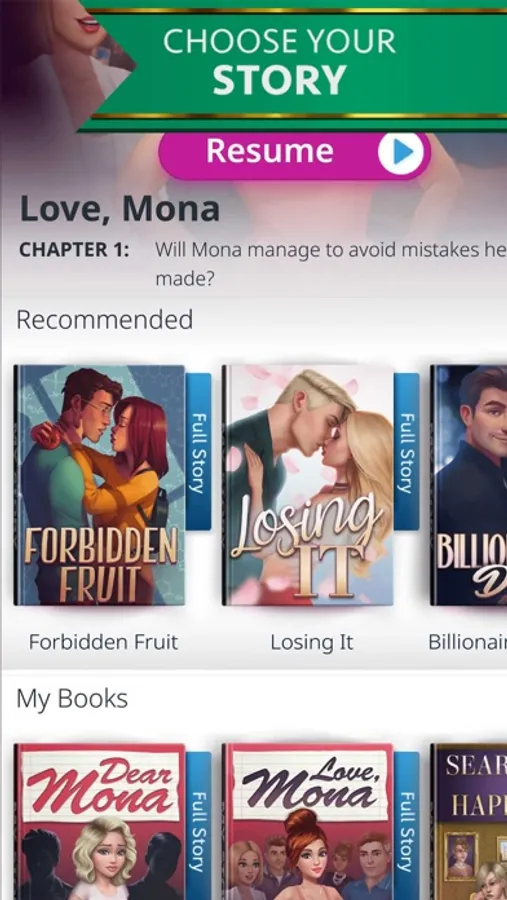507x900 pixels.
Task: Open the Forbidden Fruit book cover
Action: tap(100, 485)
